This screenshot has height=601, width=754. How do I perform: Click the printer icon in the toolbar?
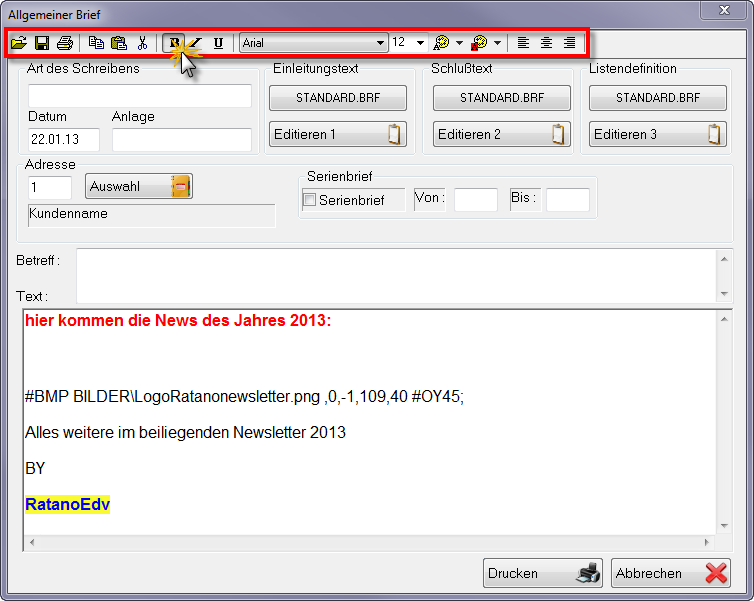pos(65,43)
